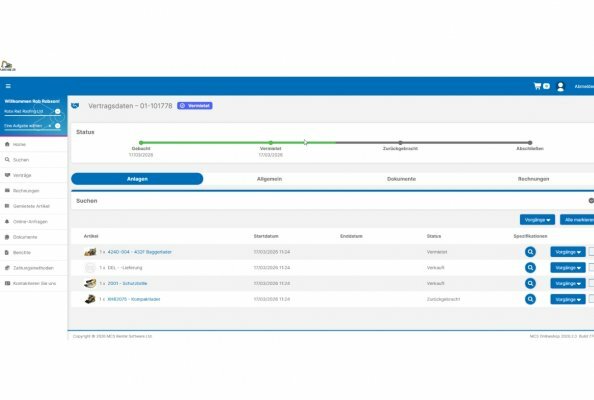Open Vorgänge dropdown for Kompaktlader row
Screen dimensions: 594x400
click(568, 299)
